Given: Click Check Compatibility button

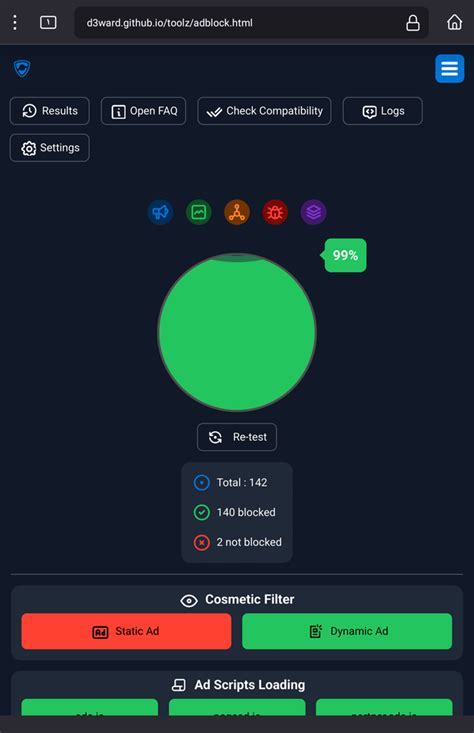Looking at the screenshot, I should point(265,111).
